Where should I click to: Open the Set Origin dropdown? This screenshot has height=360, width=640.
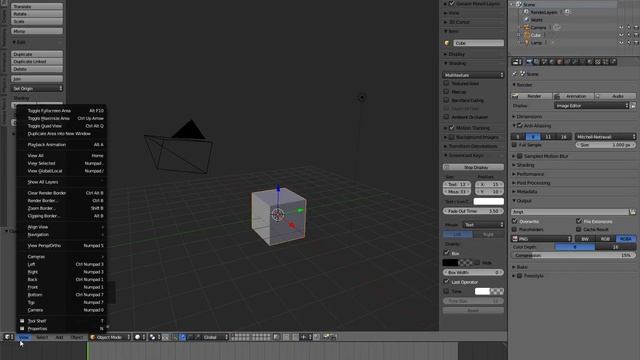[x=37, y=88]
